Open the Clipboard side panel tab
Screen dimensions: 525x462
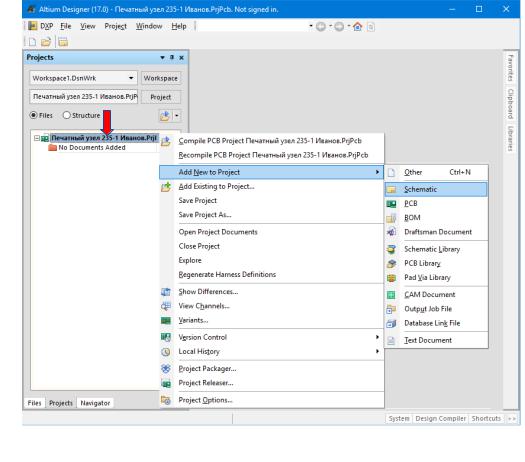(x=510, y=104)
